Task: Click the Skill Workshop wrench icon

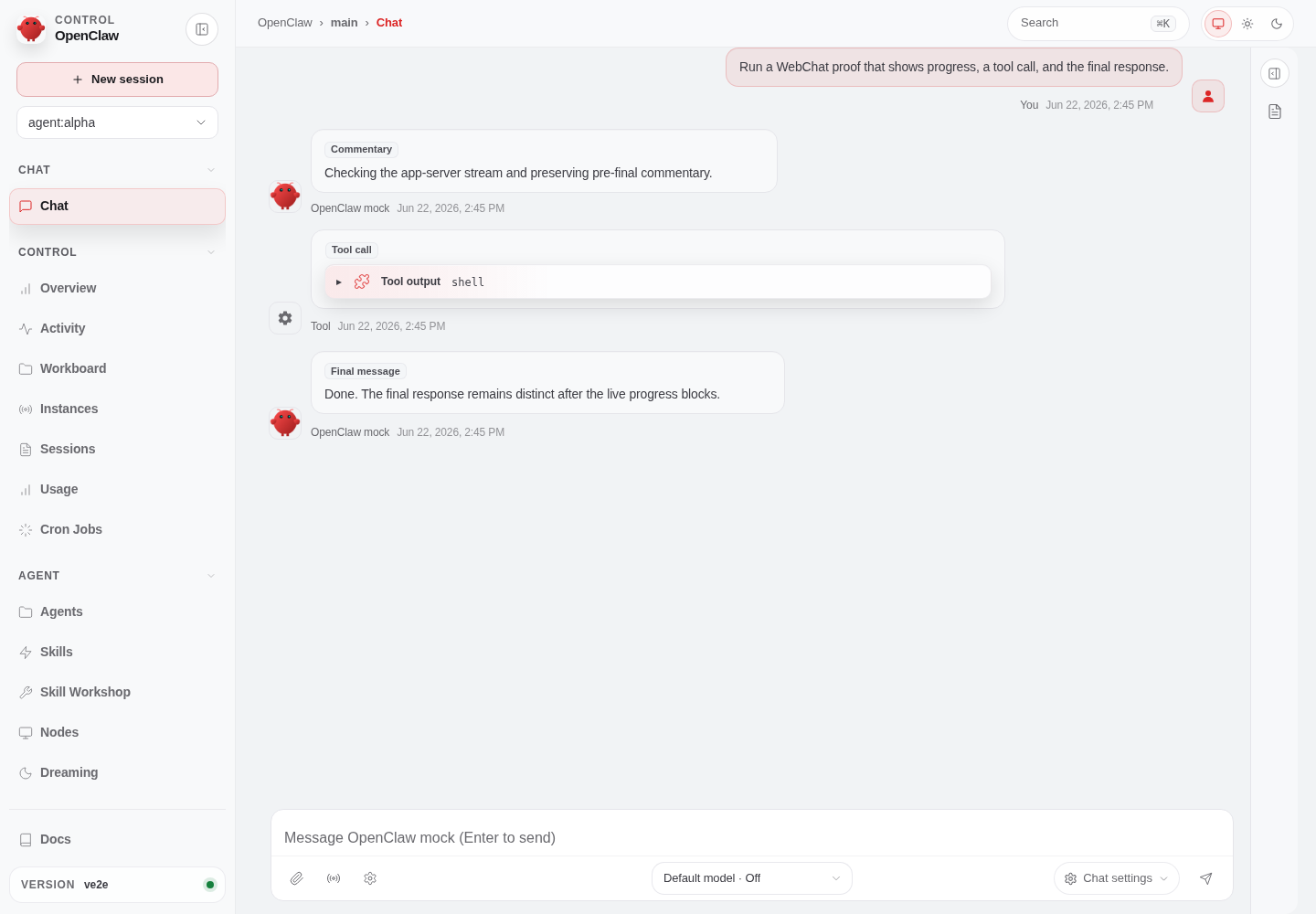Action: pos(26,693)
